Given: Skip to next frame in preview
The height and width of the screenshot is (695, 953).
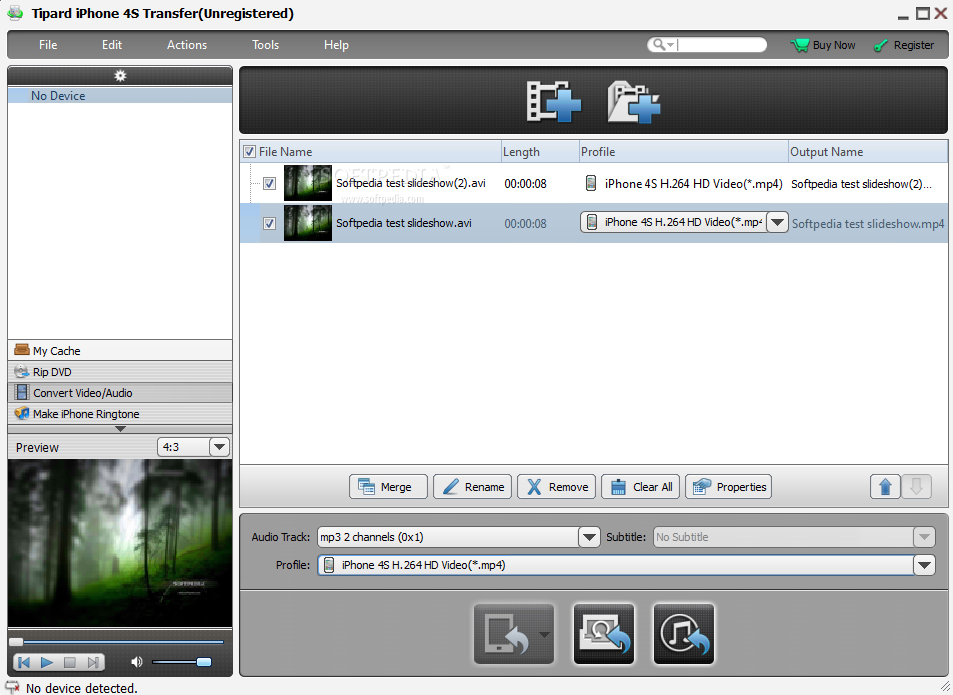Looking at the screenshot, I should pyautogui.click(x=93, y=662).
